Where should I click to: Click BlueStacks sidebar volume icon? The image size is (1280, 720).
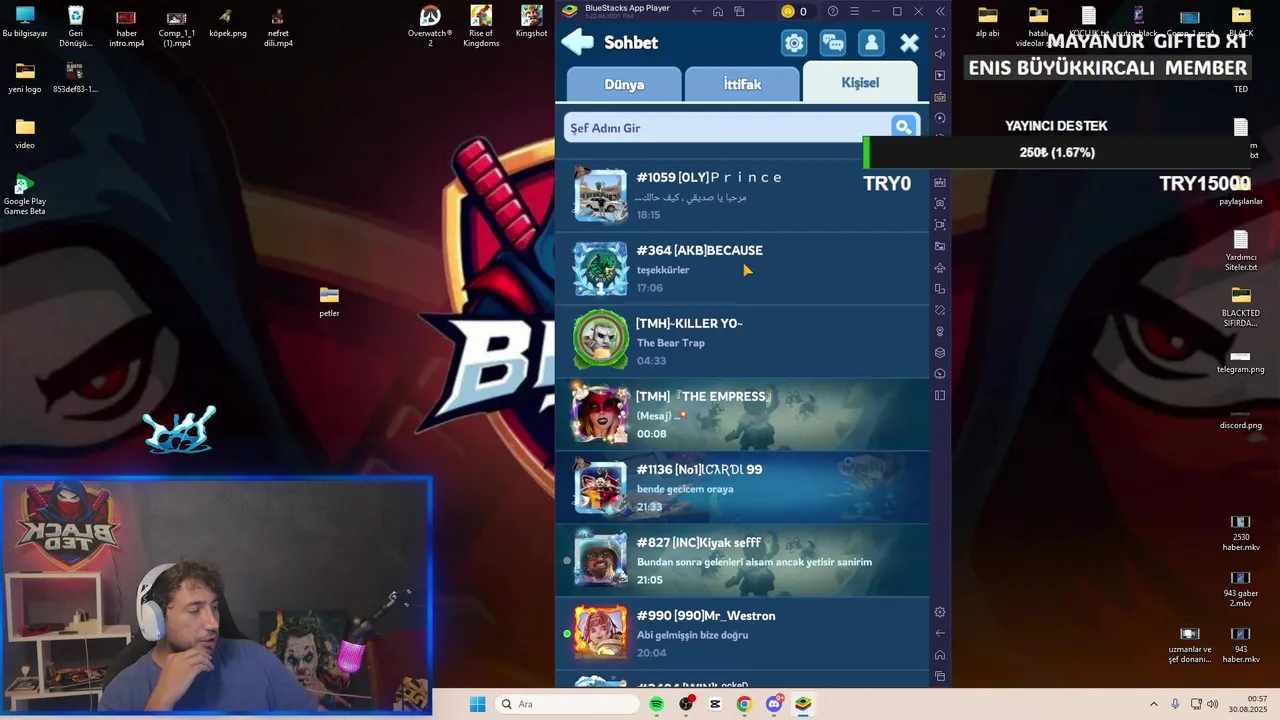pyautogui.click(x=940, y=54)
